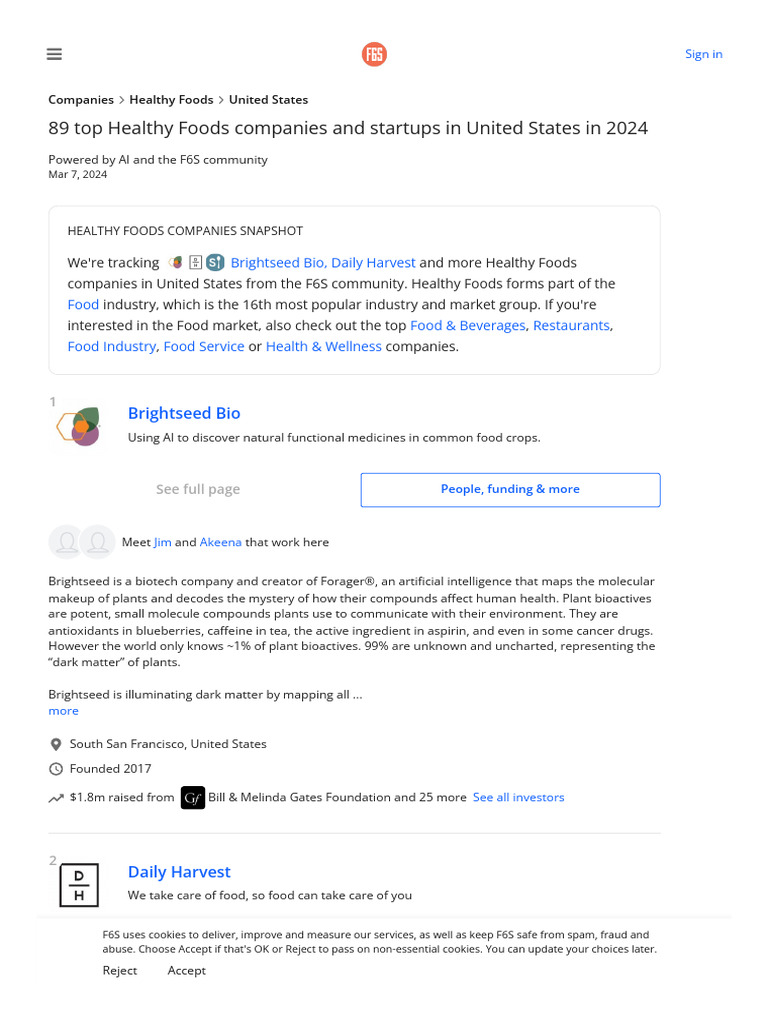Click the Gates Foundation investor icon
The width and height of the screenshot is (768, 1024).
(x=193, y=797)
